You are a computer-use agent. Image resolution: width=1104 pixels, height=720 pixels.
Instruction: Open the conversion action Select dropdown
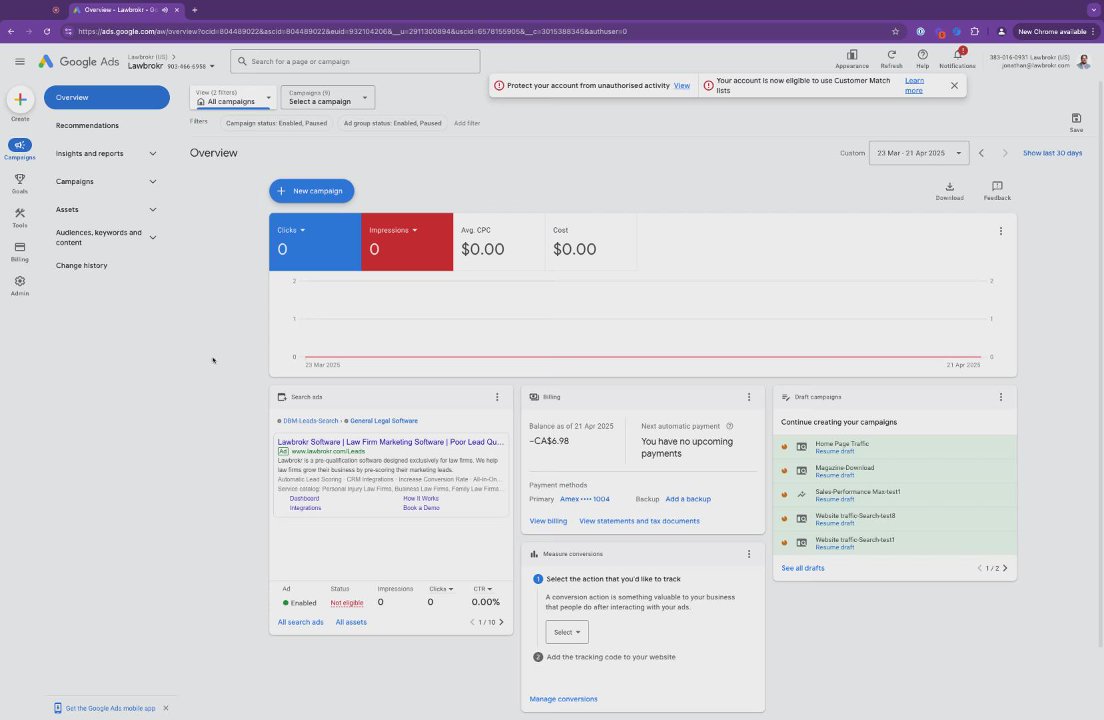click(x=567, y=632)
